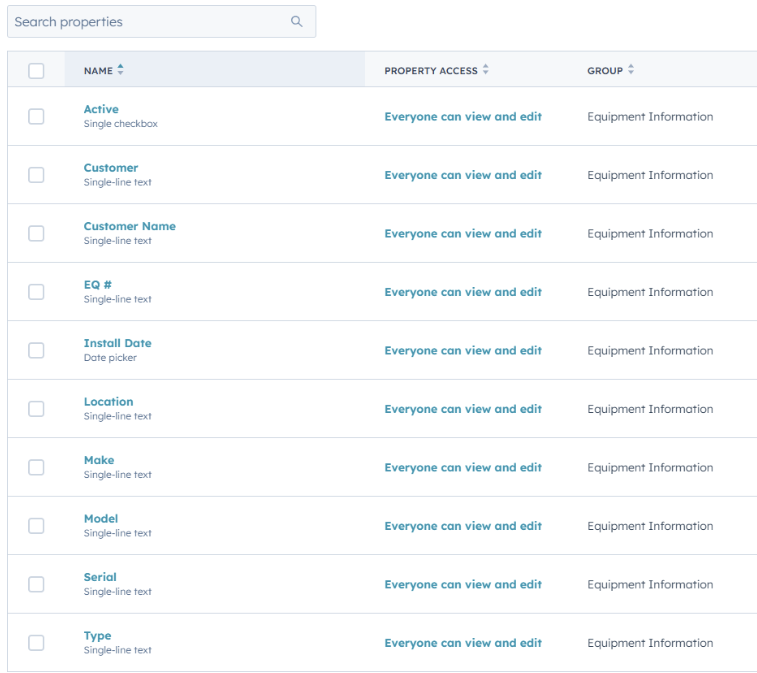Edit access for Type property
This screenshot has height=673, width=757.
(x=463, y=643)
